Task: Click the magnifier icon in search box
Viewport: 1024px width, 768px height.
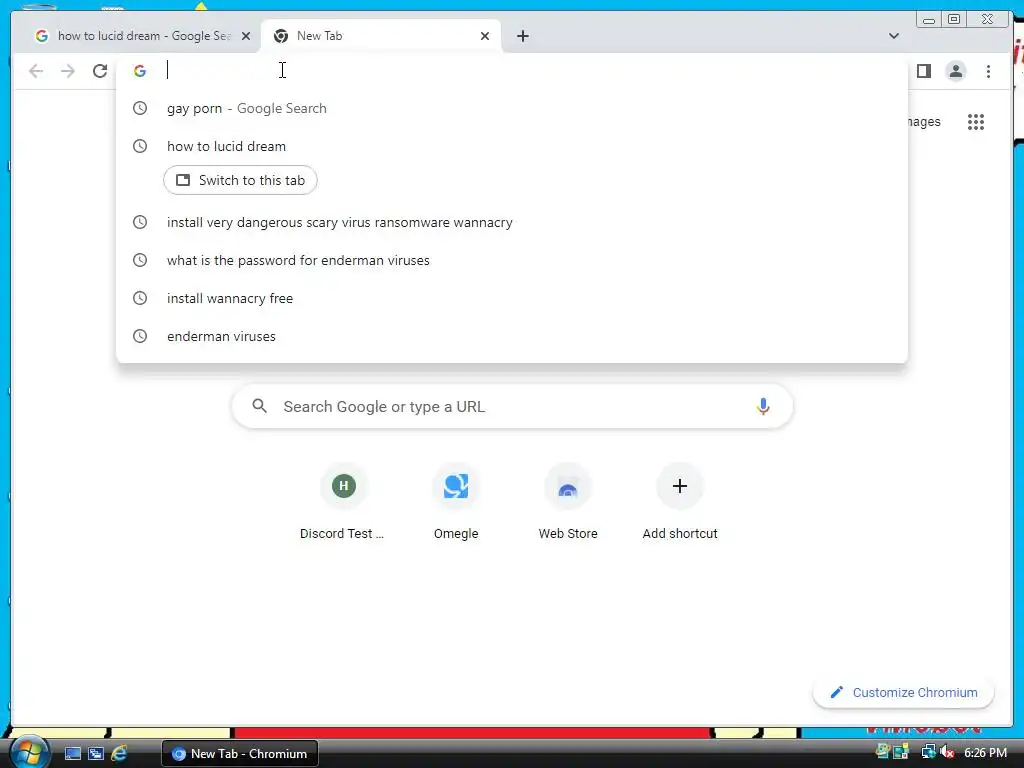Action: click(x=259, y=406)
